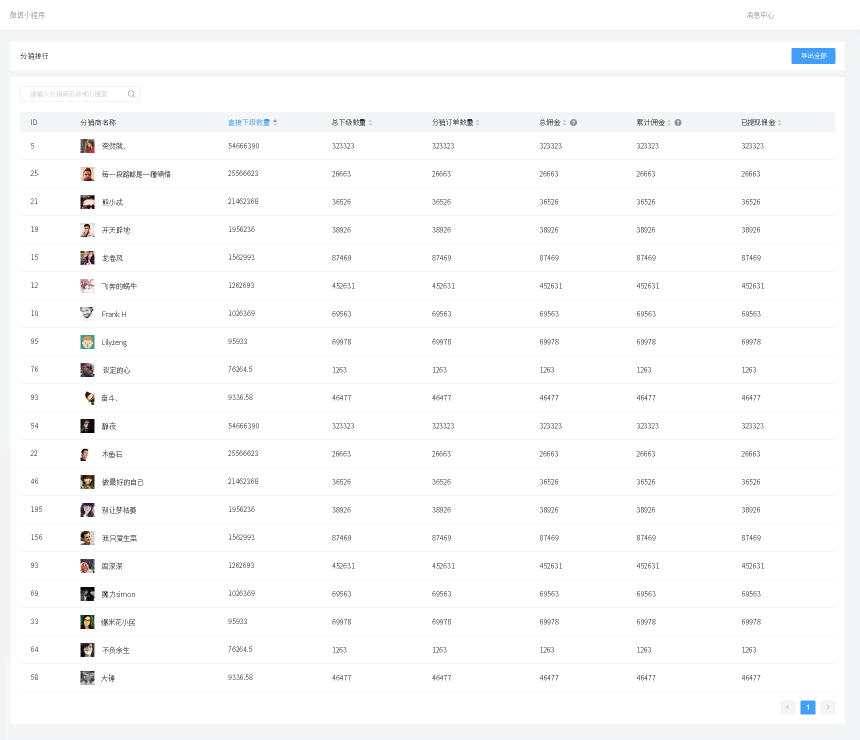This screenshot has width=860, height=740.
Task: Click the search magnifier icon
Action: [x=131, y=94]
